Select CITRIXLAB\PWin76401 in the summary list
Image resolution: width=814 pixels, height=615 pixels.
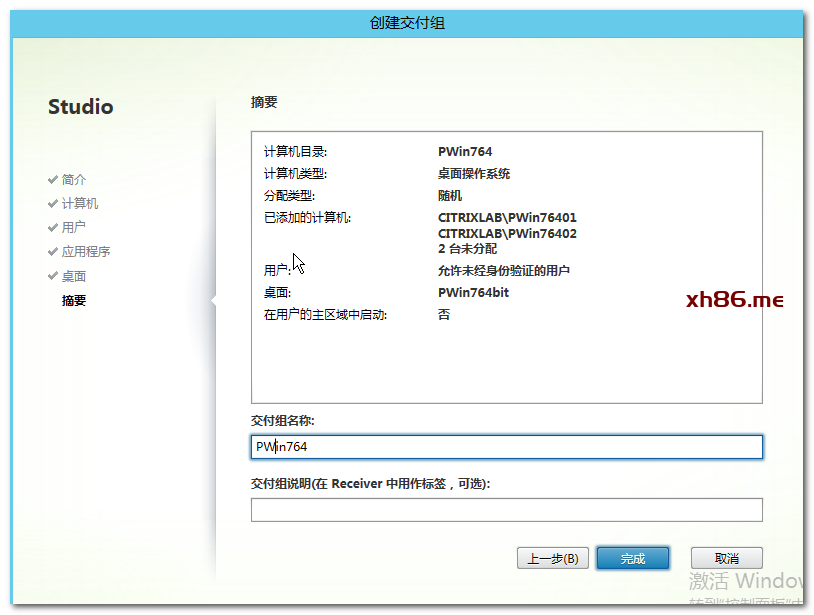(x=507, y=218)
